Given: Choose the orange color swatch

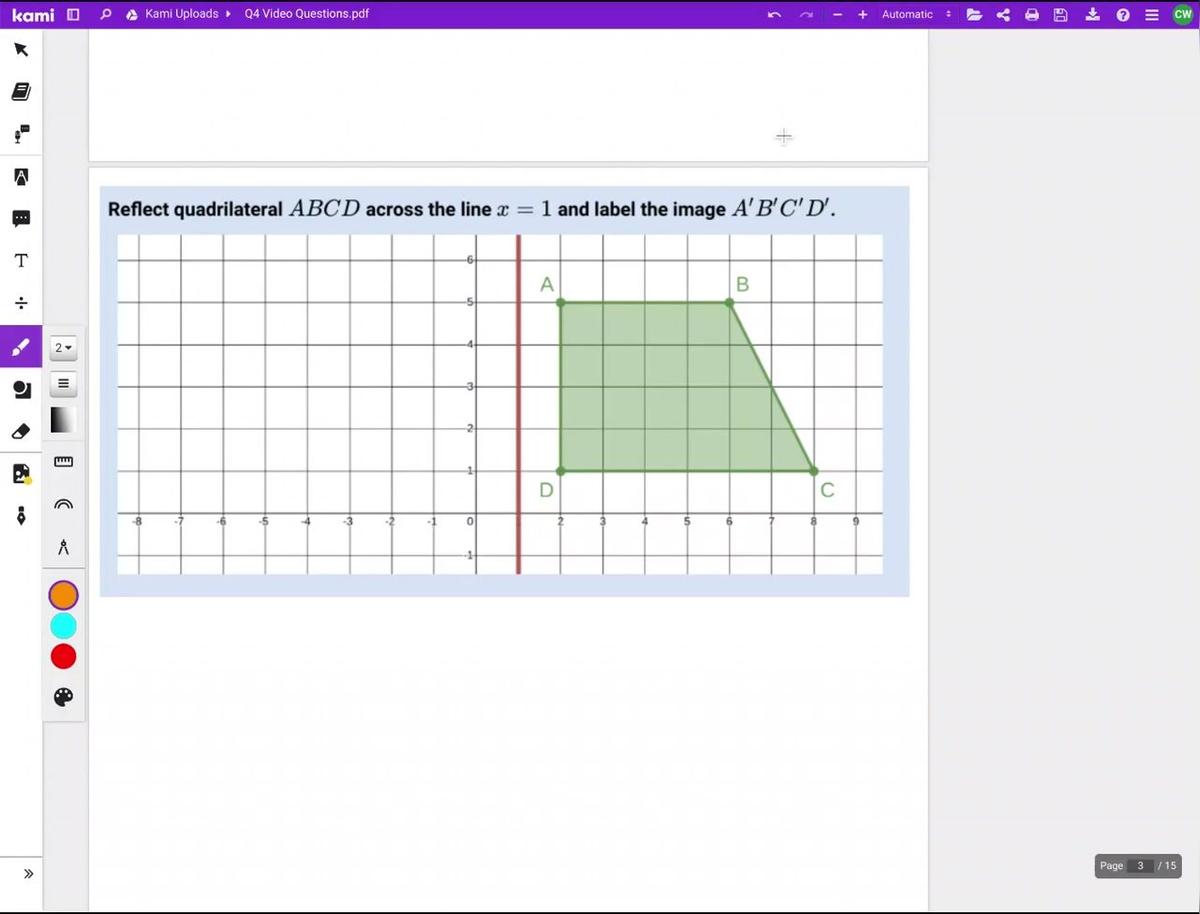Looking at the screenshot, I should [63, 595].
